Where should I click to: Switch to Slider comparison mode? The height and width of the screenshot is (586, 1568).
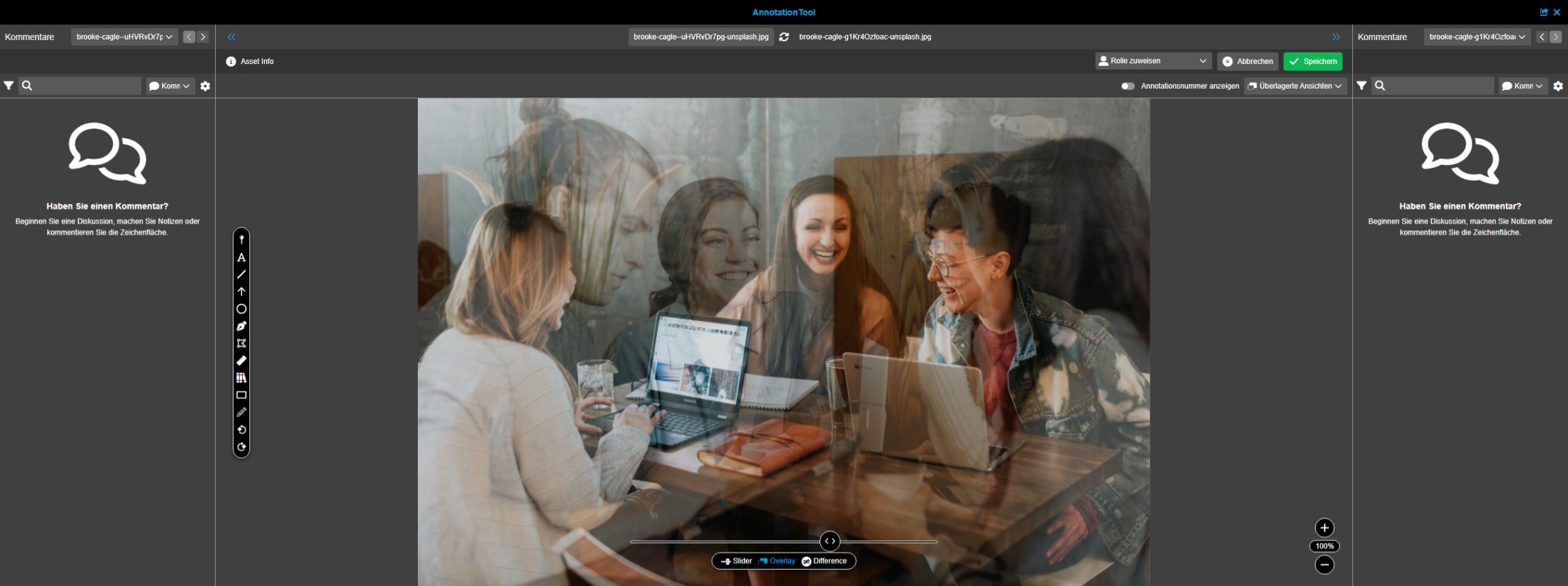[737, 561]
